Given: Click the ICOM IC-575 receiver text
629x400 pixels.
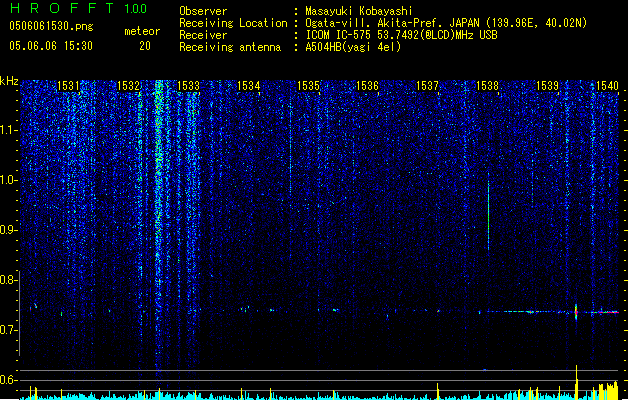Looking at the screenshot, I should pos(401,35).
